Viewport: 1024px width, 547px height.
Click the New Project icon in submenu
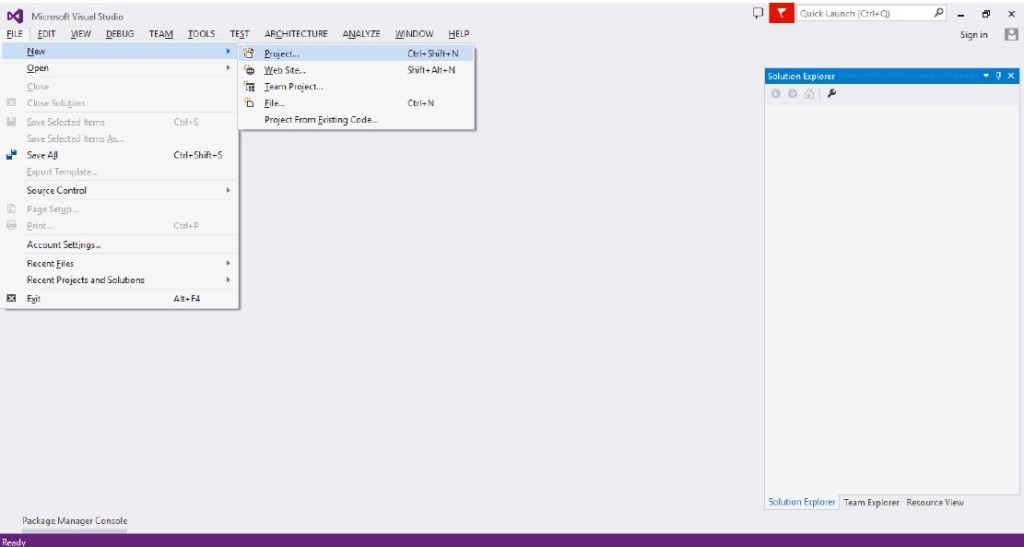click(249, 54)
